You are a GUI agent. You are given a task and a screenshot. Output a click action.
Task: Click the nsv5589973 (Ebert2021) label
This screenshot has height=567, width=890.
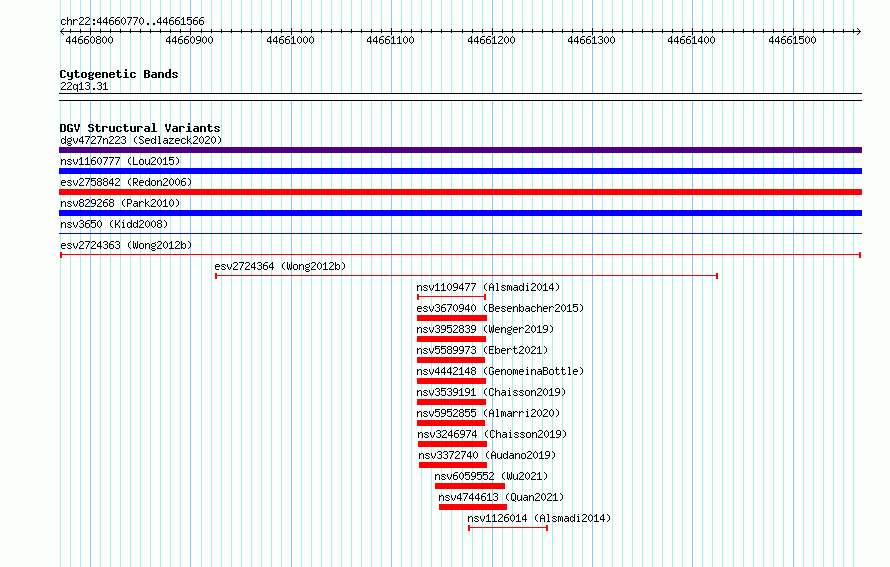click(x=482, y=350)
